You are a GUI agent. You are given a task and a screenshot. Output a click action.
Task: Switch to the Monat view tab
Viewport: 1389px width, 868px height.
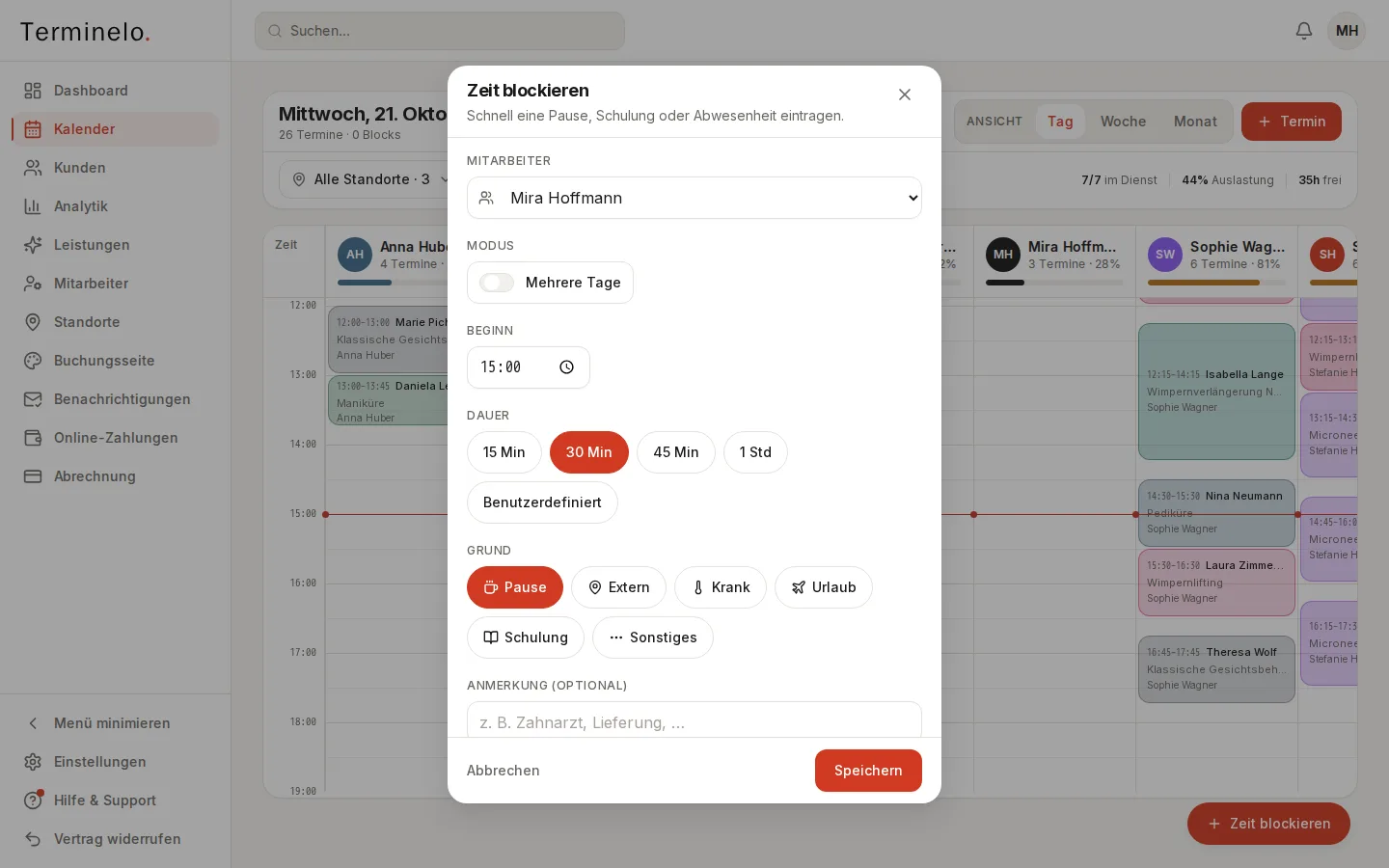coord(1195,122)
